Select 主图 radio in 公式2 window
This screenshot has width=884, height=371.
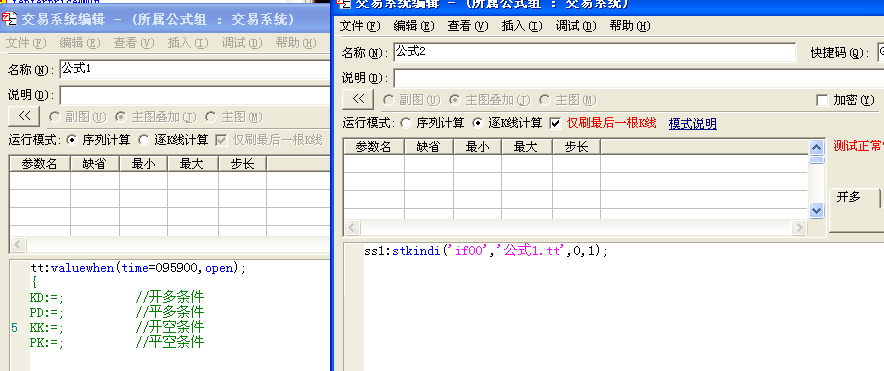pyautogui.click(x=545, y=100)
